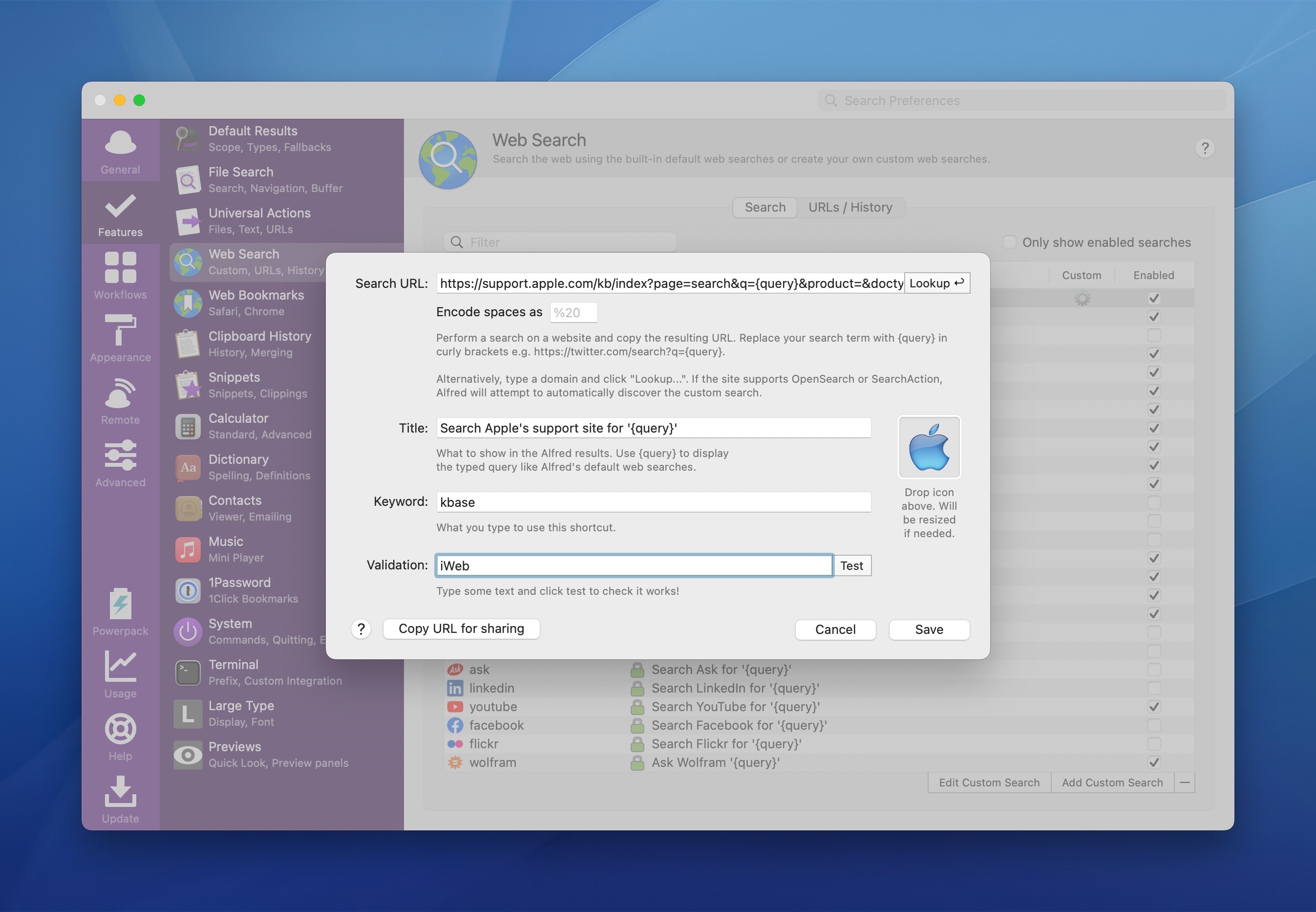Select Dictionary feature
The width and height of the screenshot is (1316, 912).
coord(247,467)
